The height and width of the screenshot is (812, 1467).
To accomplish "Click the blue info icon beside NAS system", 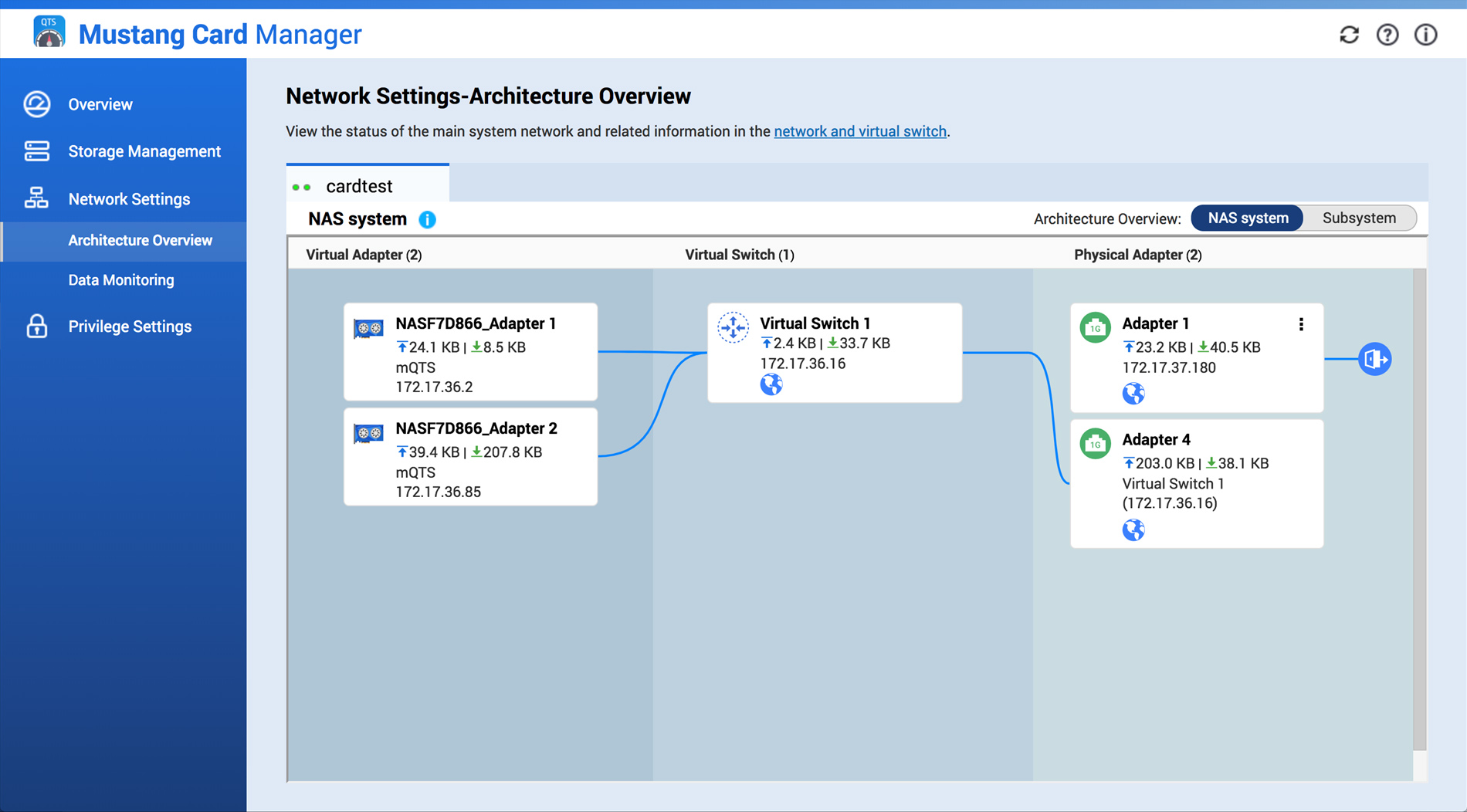I will click(427, 220).
